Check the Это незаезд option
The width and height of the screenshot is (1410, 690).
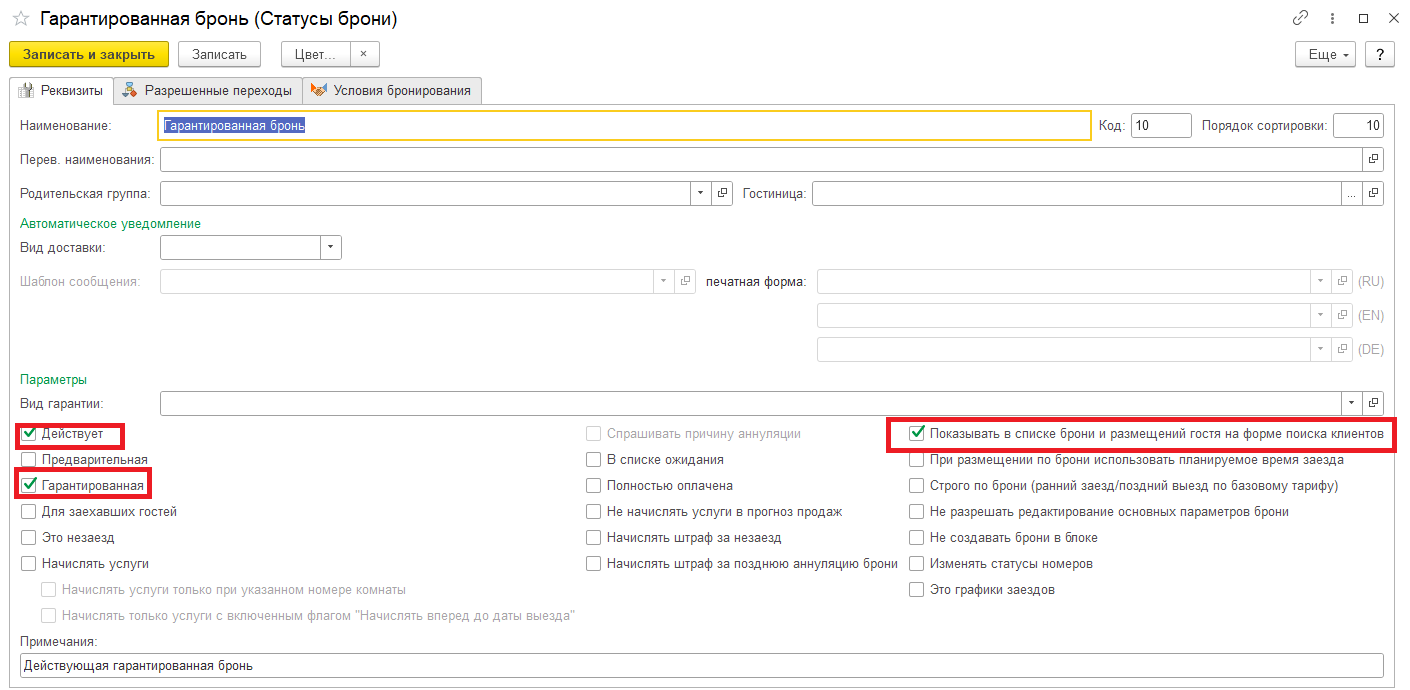pos(29,538)
